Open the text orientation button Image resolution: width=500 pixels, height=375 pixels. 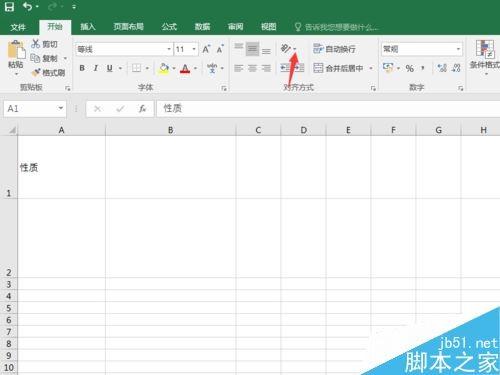point(286,49)
